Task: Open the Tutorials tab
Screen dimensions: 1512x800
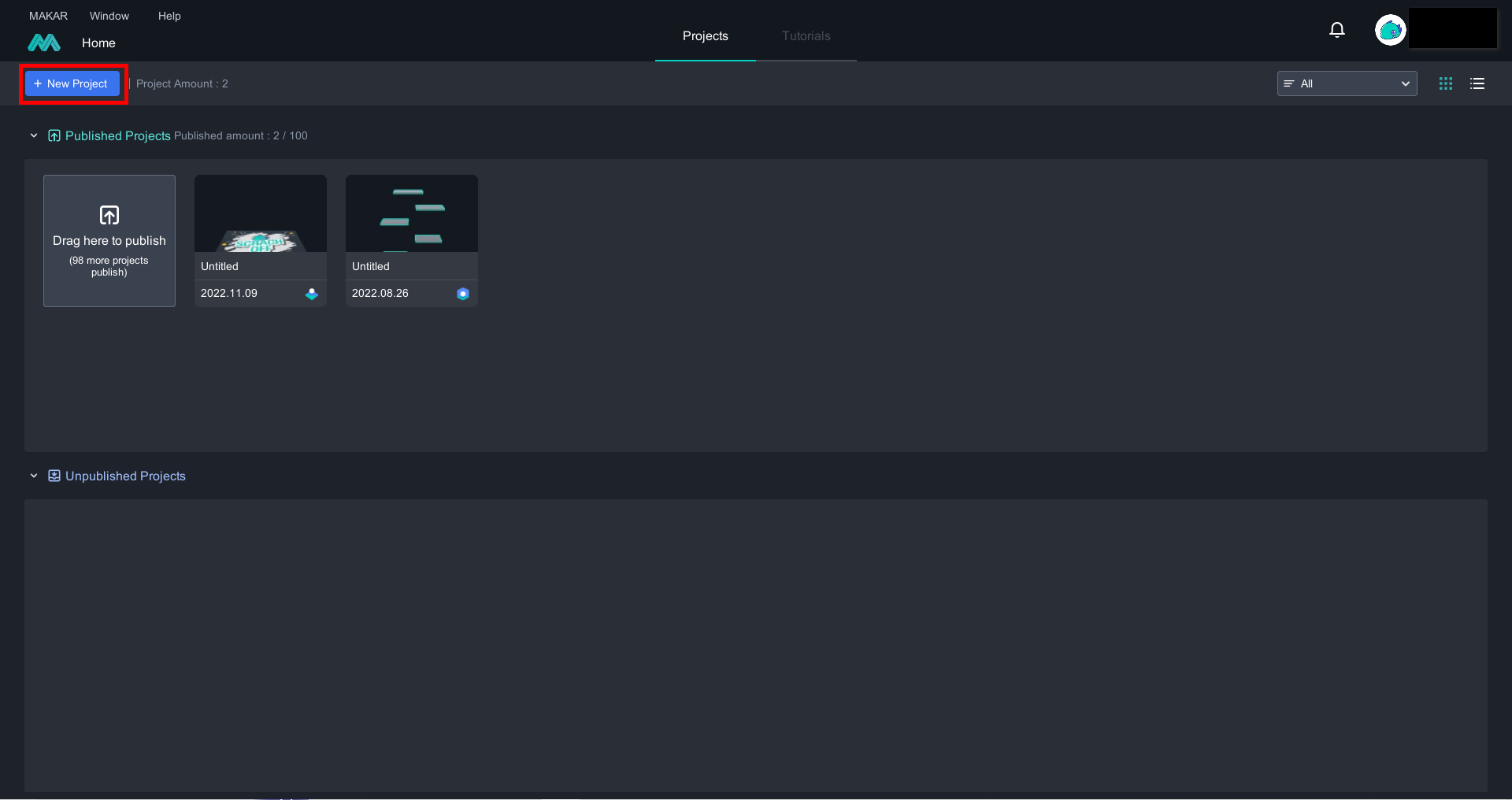Action: [806, 36]
